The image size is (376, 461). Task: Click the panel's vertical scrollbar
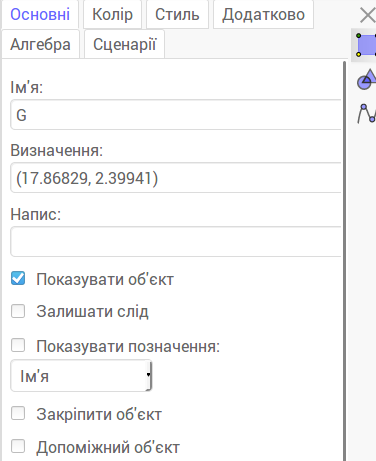pos(345,260)
